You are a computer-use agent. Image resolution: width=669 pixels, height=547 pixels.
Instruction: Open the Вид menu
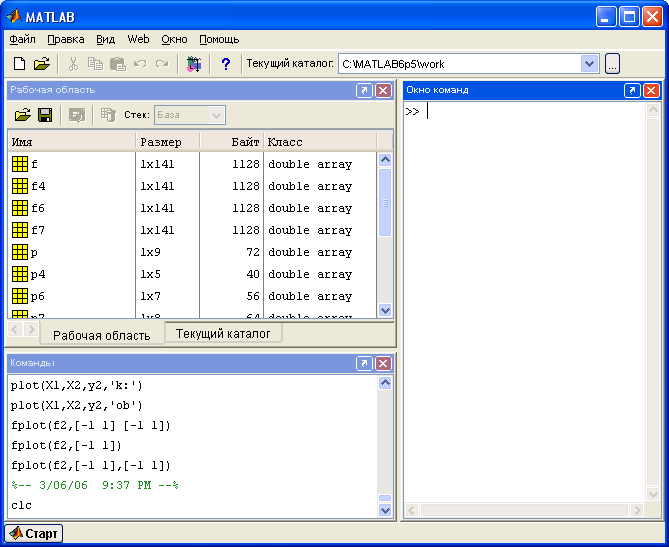point(105,40)
